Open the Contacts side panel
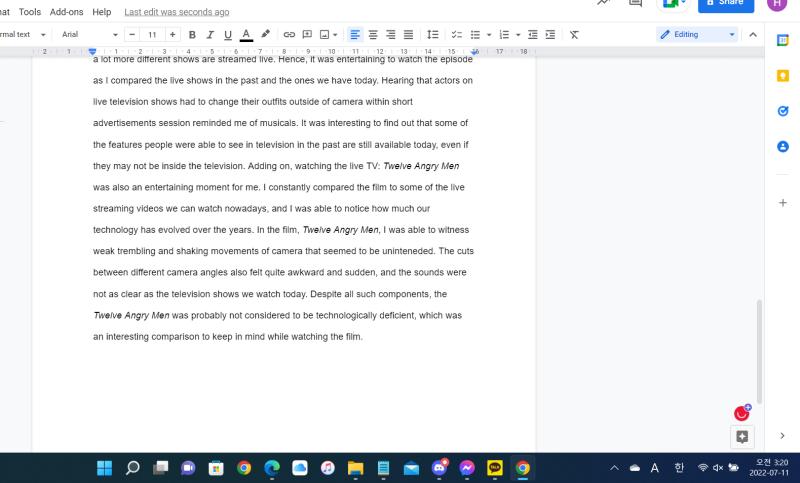Image resolution: width=800 pixels, height=483 pixels. 783,147
